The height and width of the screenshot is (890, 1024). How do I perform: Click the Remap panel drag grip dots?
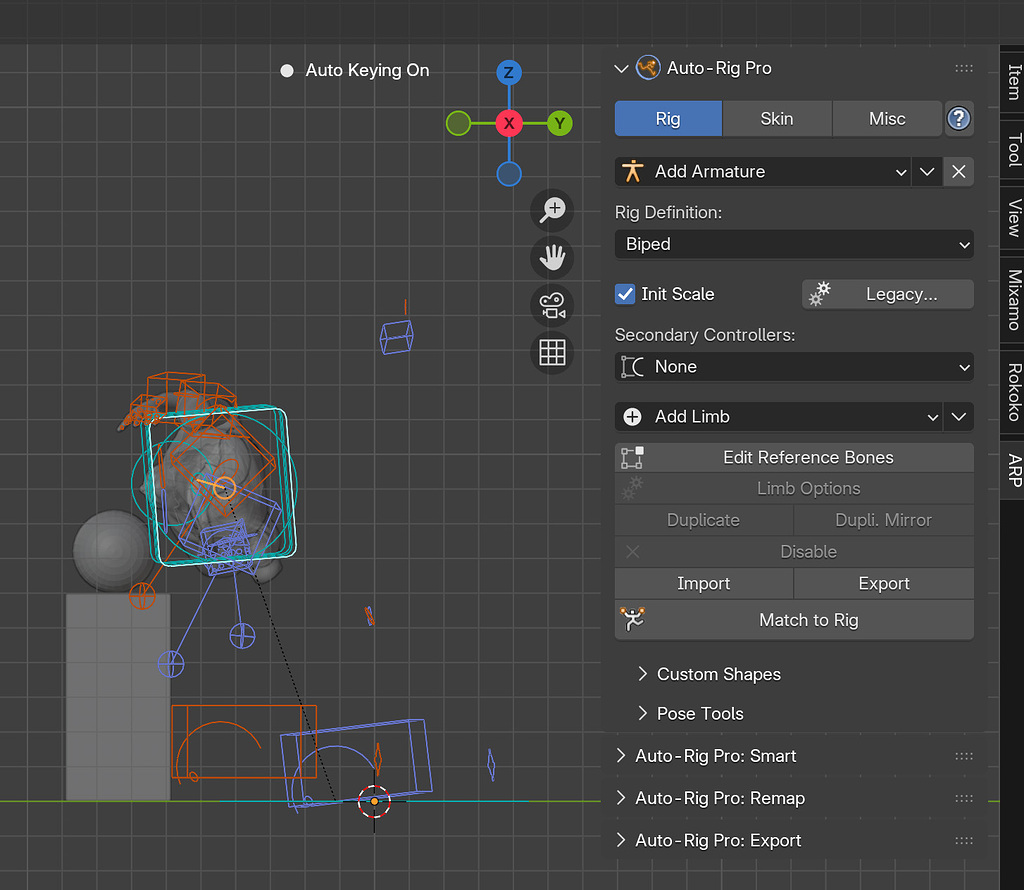click(964, 799)
